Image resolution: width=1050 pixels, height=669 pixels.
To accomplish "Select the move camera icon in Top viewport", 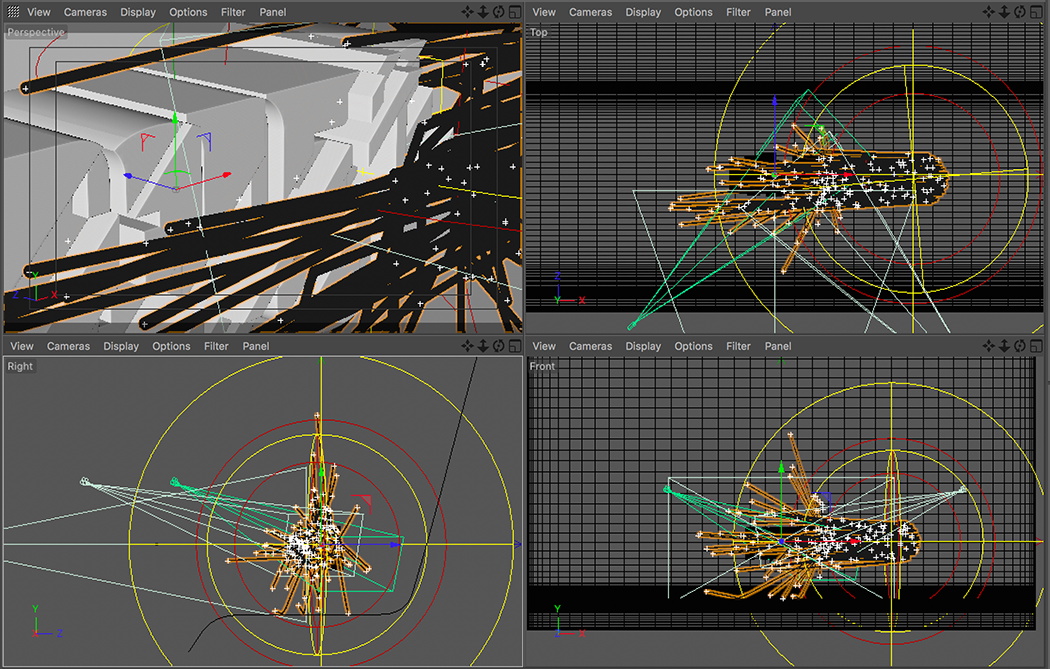I will click(x=988, y=11).
